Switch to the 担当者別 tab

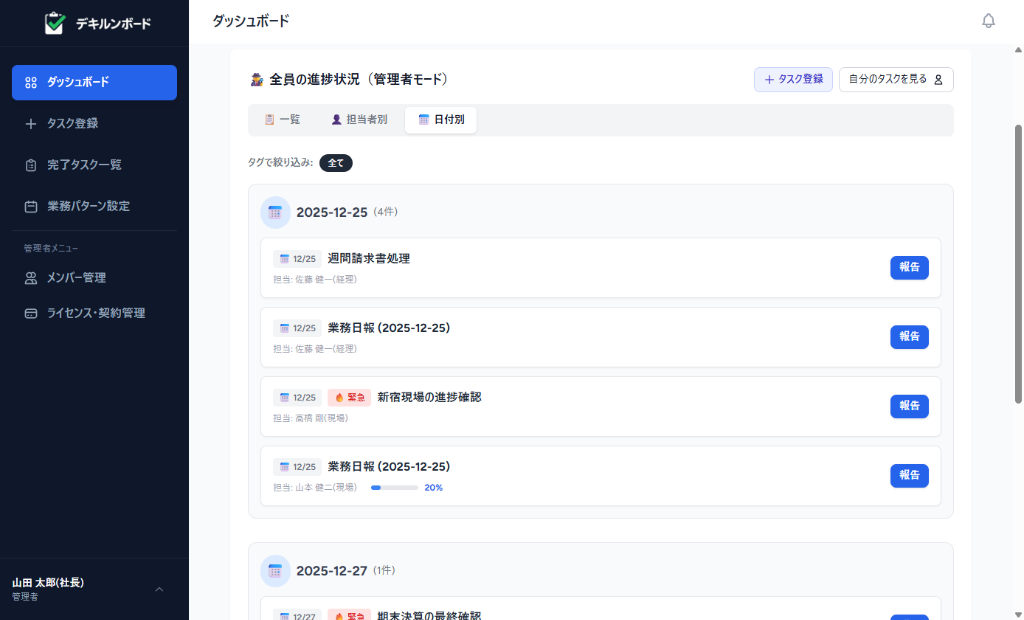[x=360, y=119]
